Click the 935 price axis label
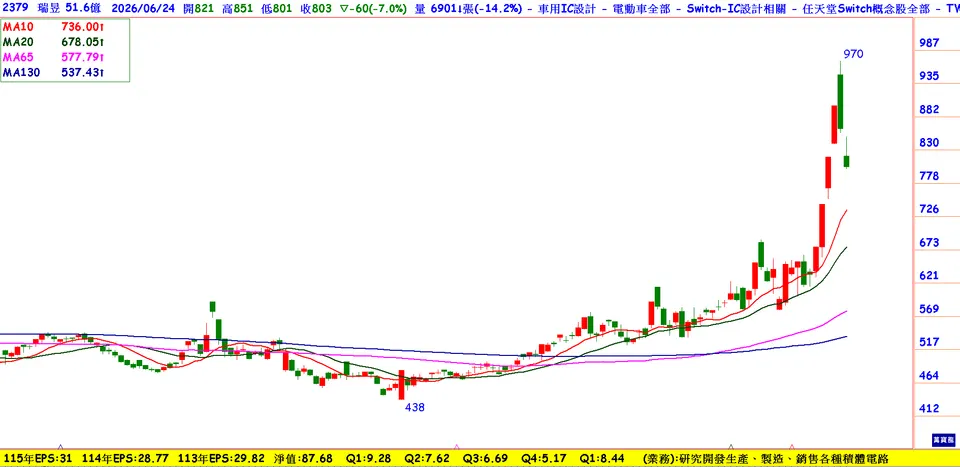960x467 pixels. tap(929, 76)
